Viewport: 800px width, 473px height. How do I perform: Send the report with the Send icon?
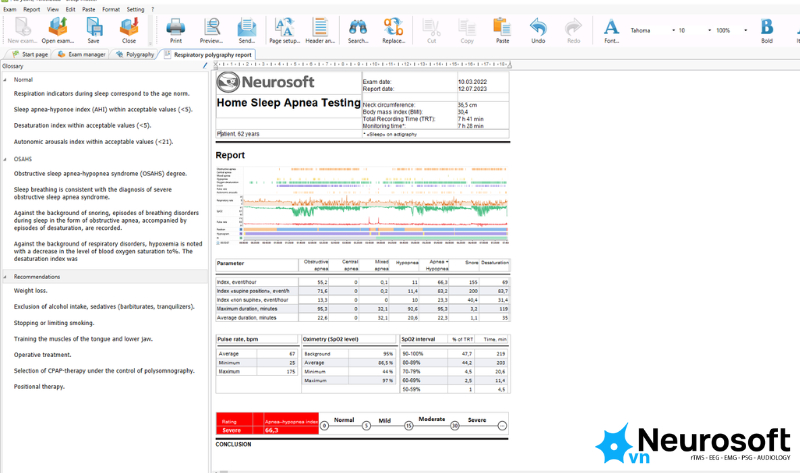point(246,30)
